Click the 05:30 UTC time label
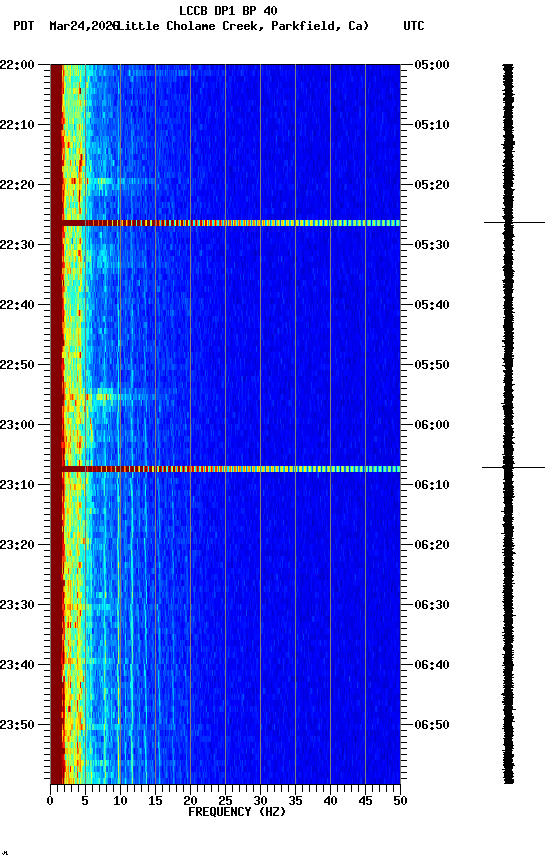 coord(432,245)
